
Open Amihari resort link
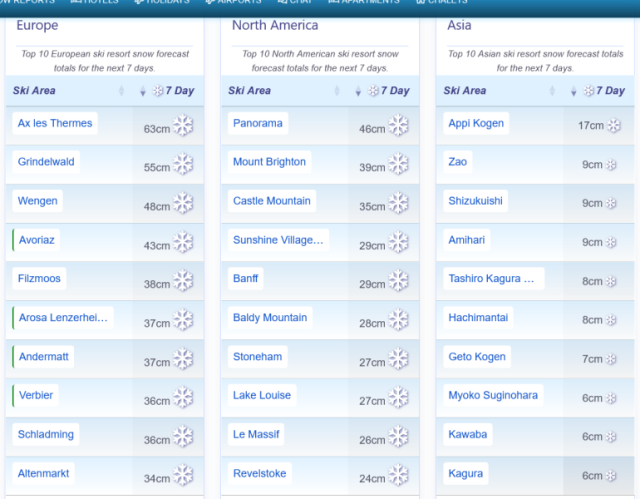[x=467, y=240]
